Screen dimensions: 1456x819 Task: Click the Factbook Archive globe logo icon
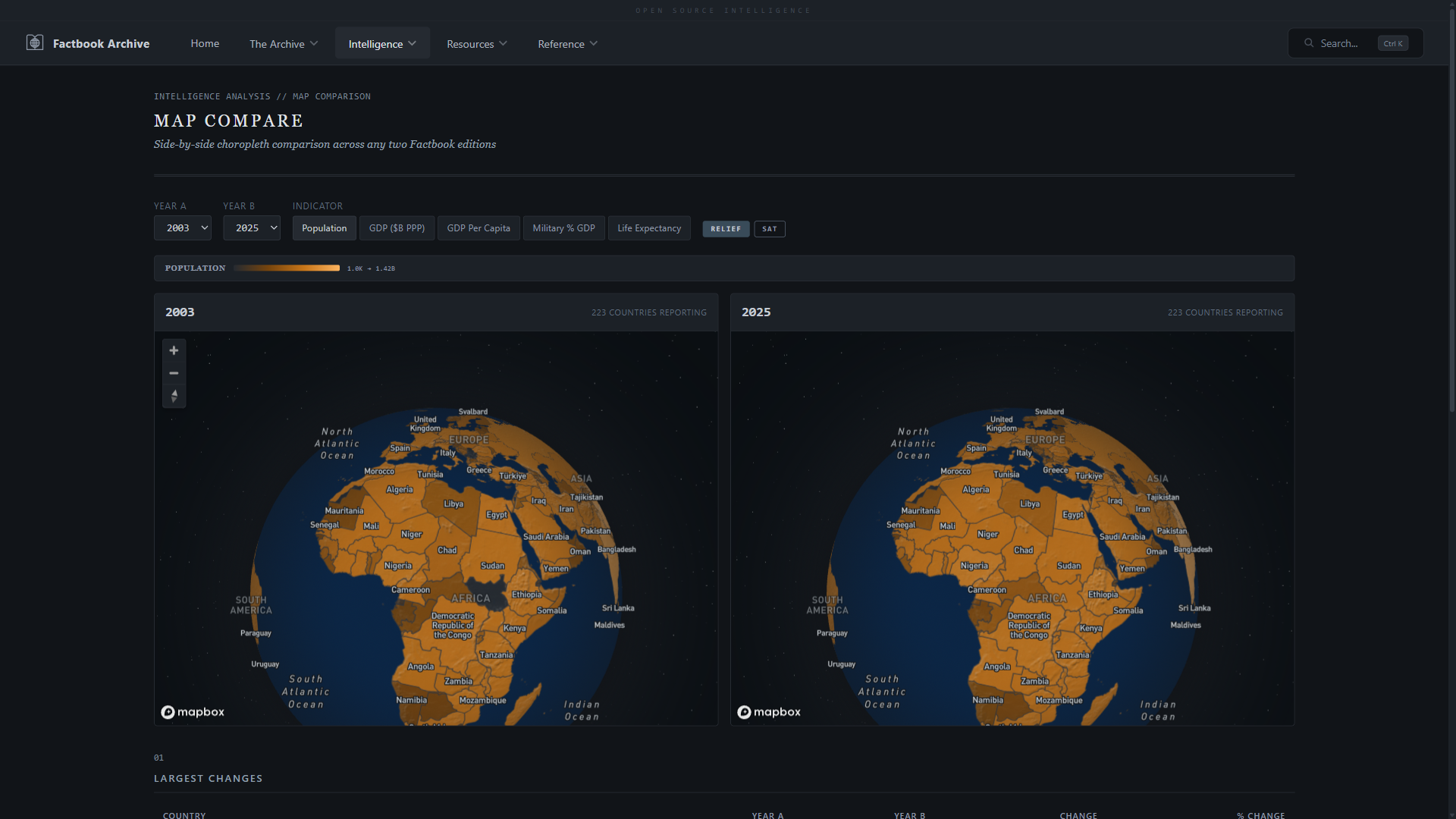pos(35,43)
